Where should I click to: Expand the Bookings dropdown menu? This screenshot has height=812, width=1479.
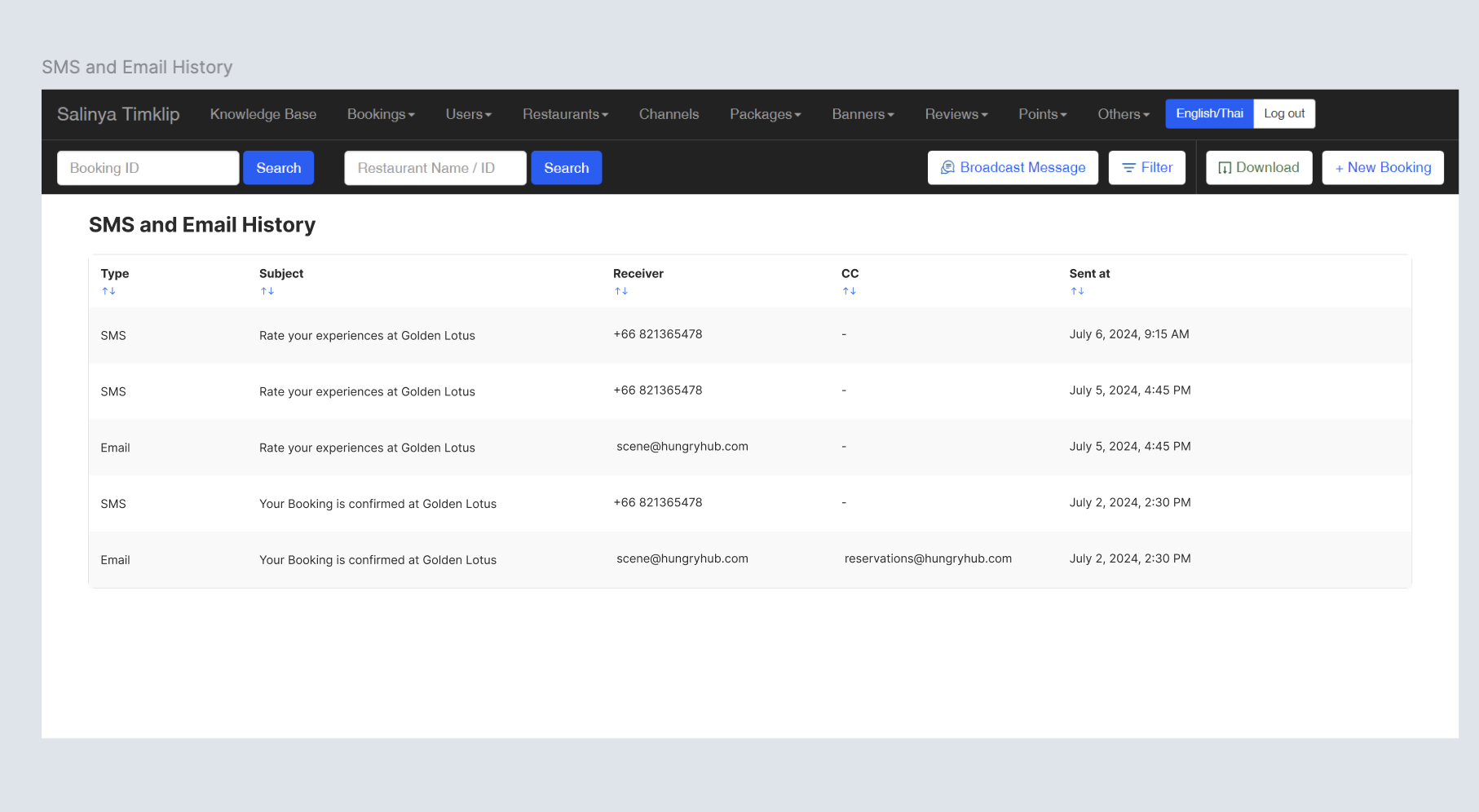tap(381, 114)
